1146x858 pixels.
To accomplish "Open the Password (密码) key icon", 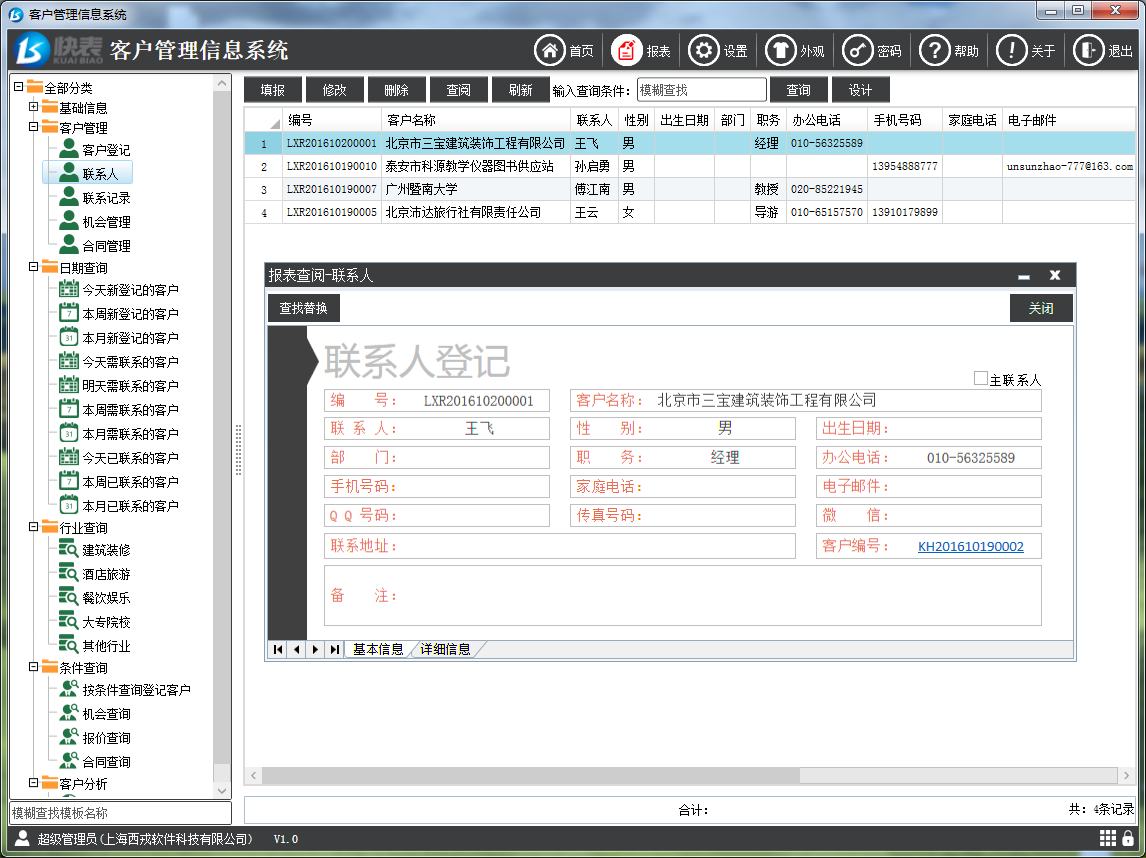I will 857,51.
